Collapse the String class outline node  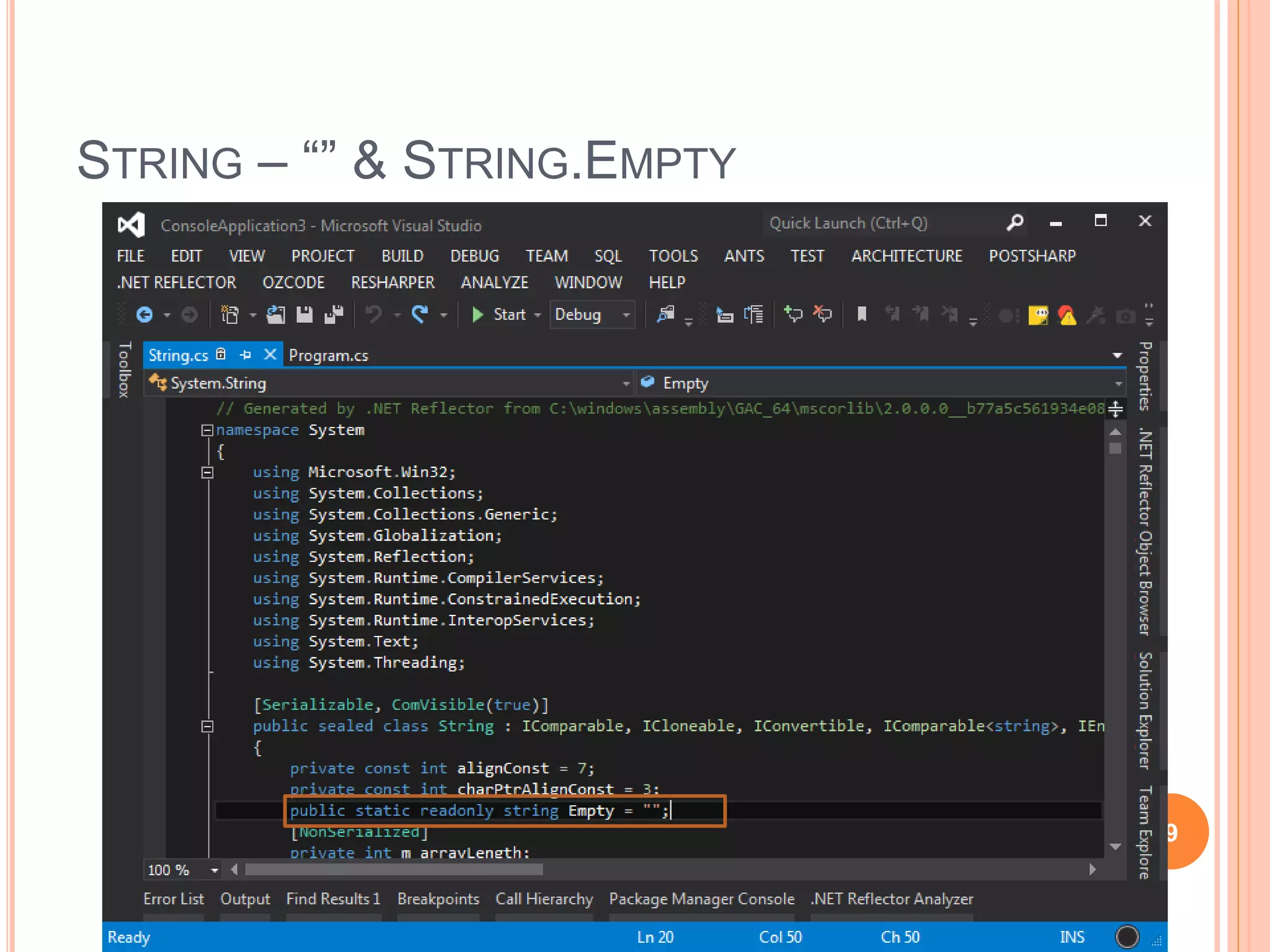207,726
